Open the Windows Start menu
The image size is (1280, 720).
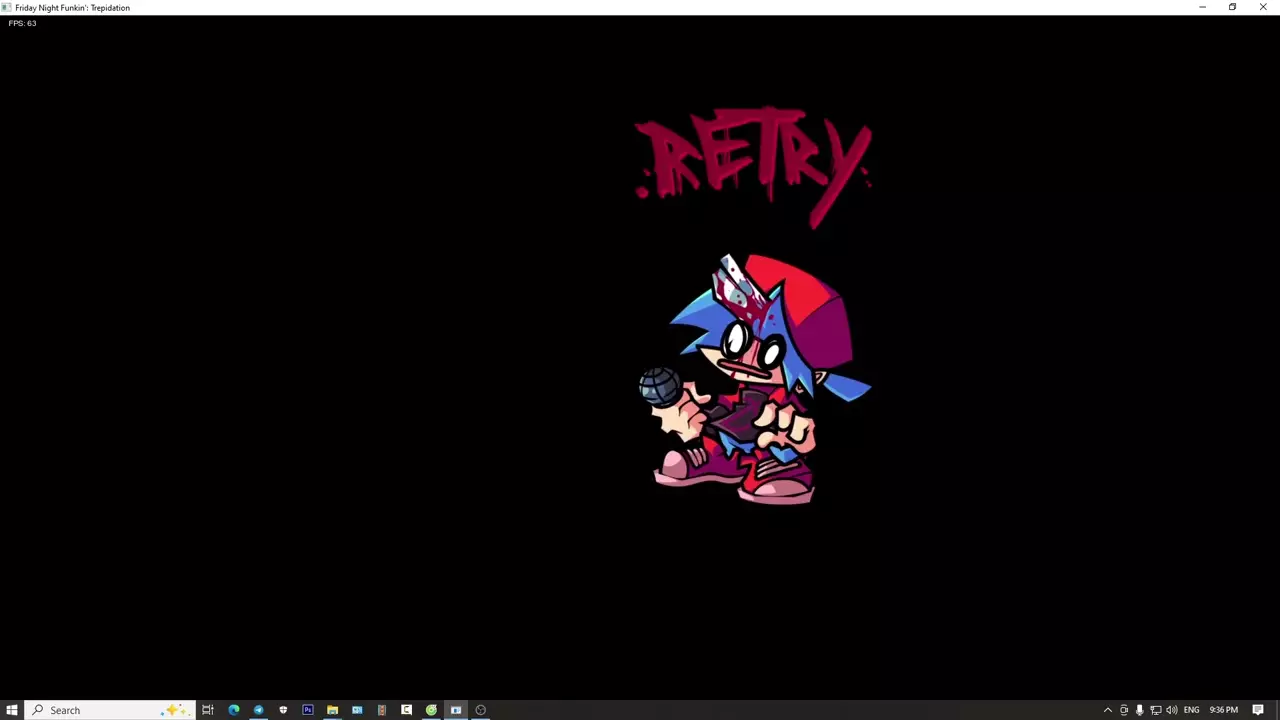click(12, 710)
